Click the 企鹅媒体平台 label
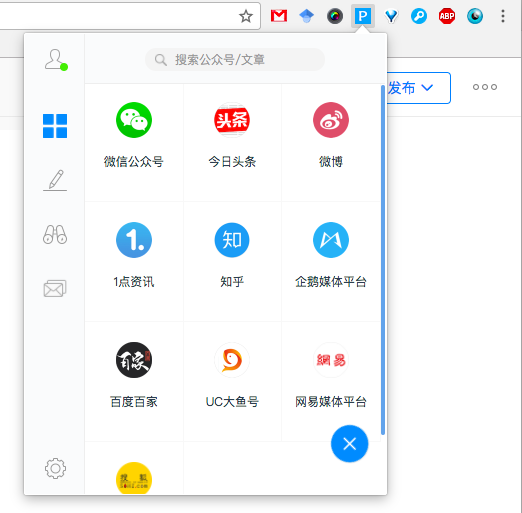The width and height of the screenshot is (522, 513). tap(331, 282)
